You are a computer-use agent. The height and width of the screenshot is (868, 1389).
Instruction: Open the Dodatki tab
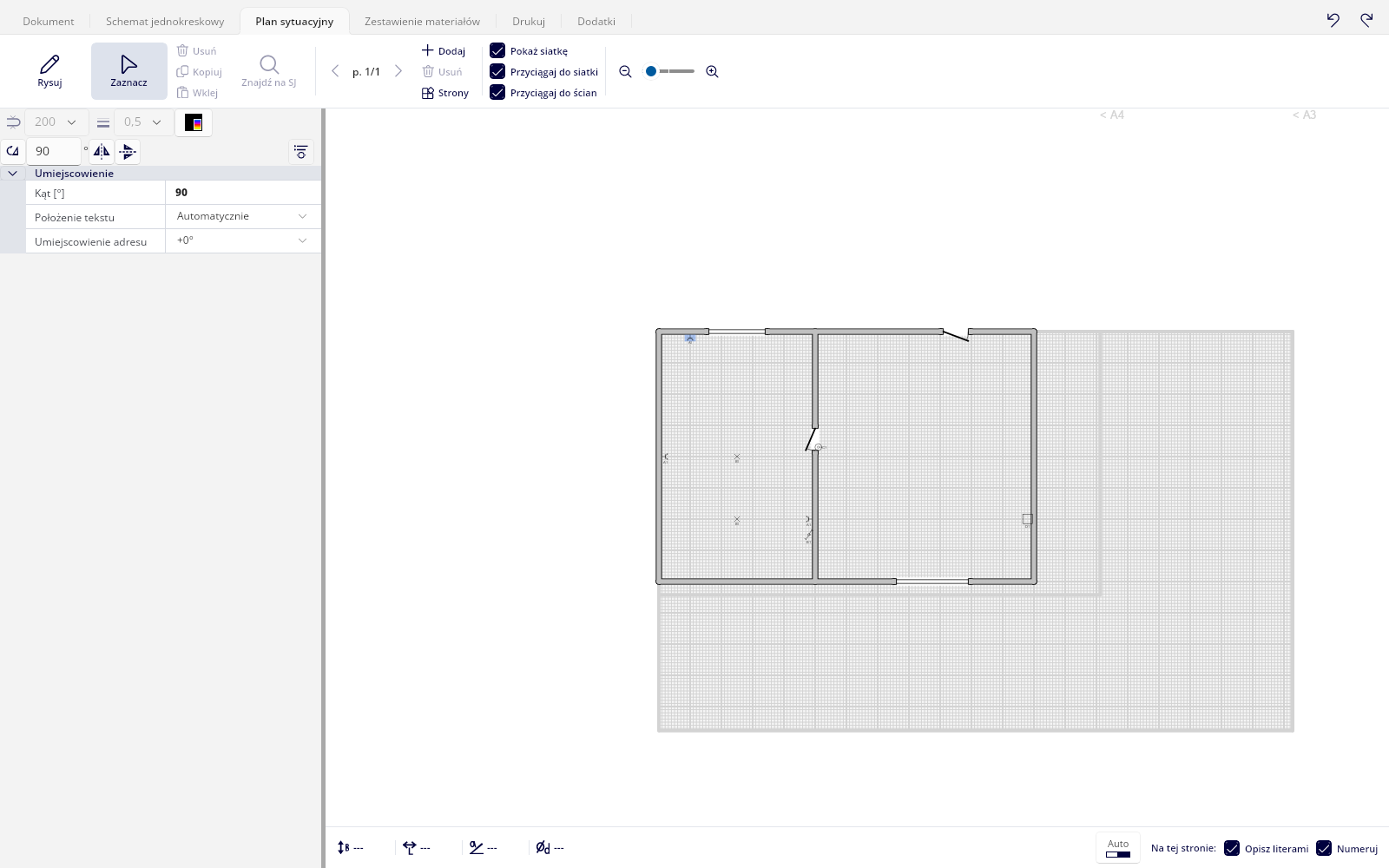click(596, 21)
